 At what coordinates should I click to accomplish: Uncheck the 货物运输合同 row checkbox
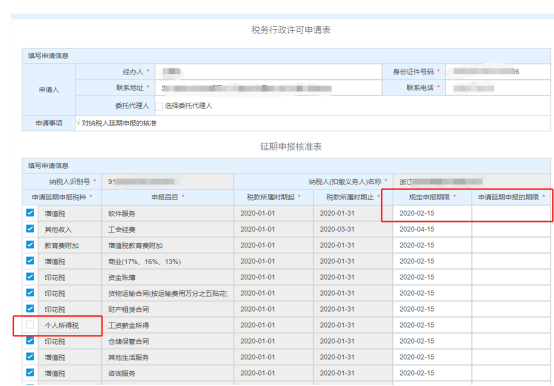coord(30,292)
